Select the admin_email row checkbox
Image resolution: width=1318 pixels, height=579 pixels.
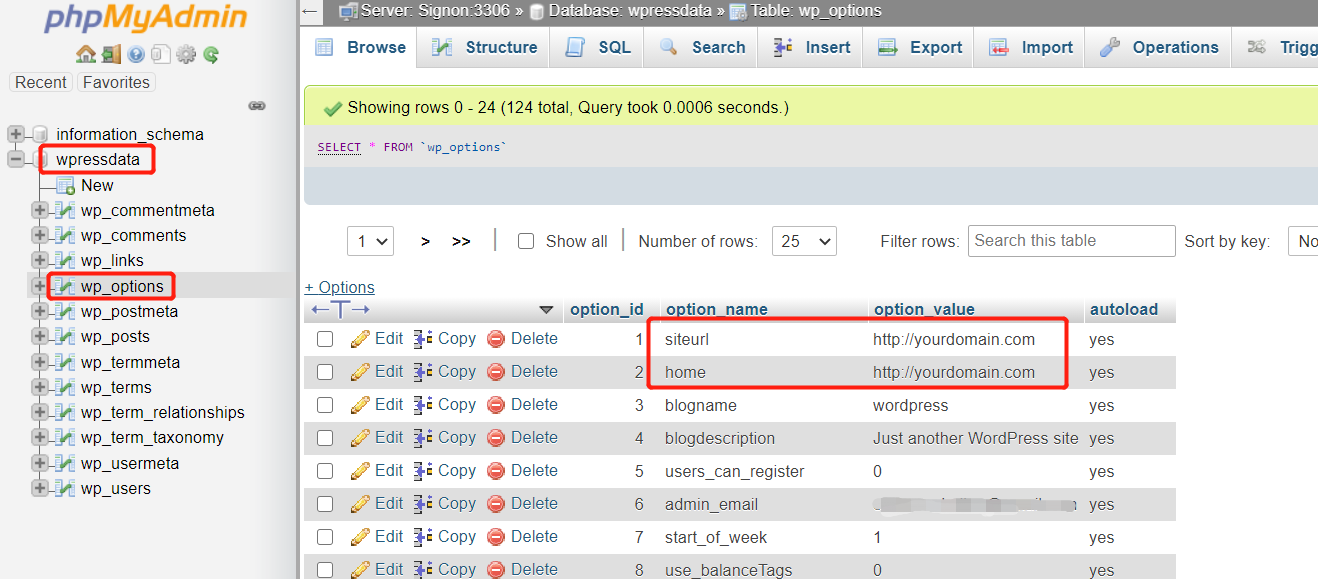[x=325, y=504]
